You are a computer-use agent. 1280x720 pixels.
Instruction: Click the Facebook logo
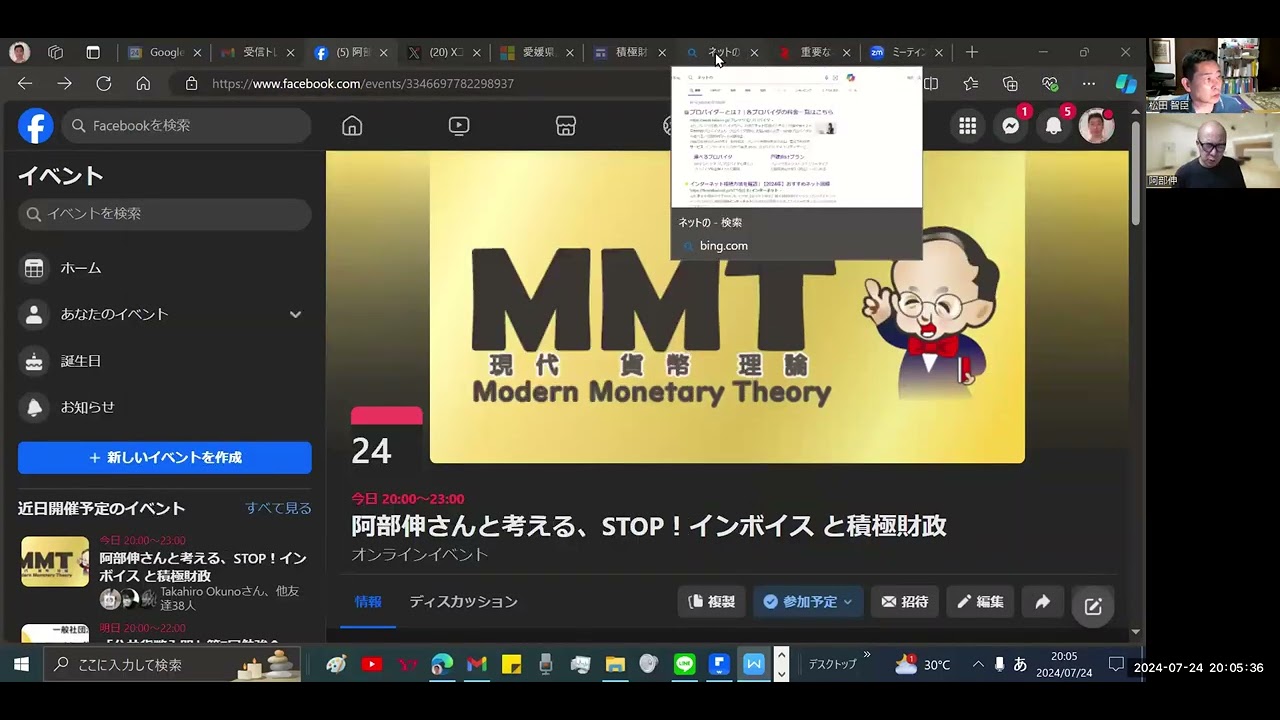pyautogui.click(x=36, y=126)
